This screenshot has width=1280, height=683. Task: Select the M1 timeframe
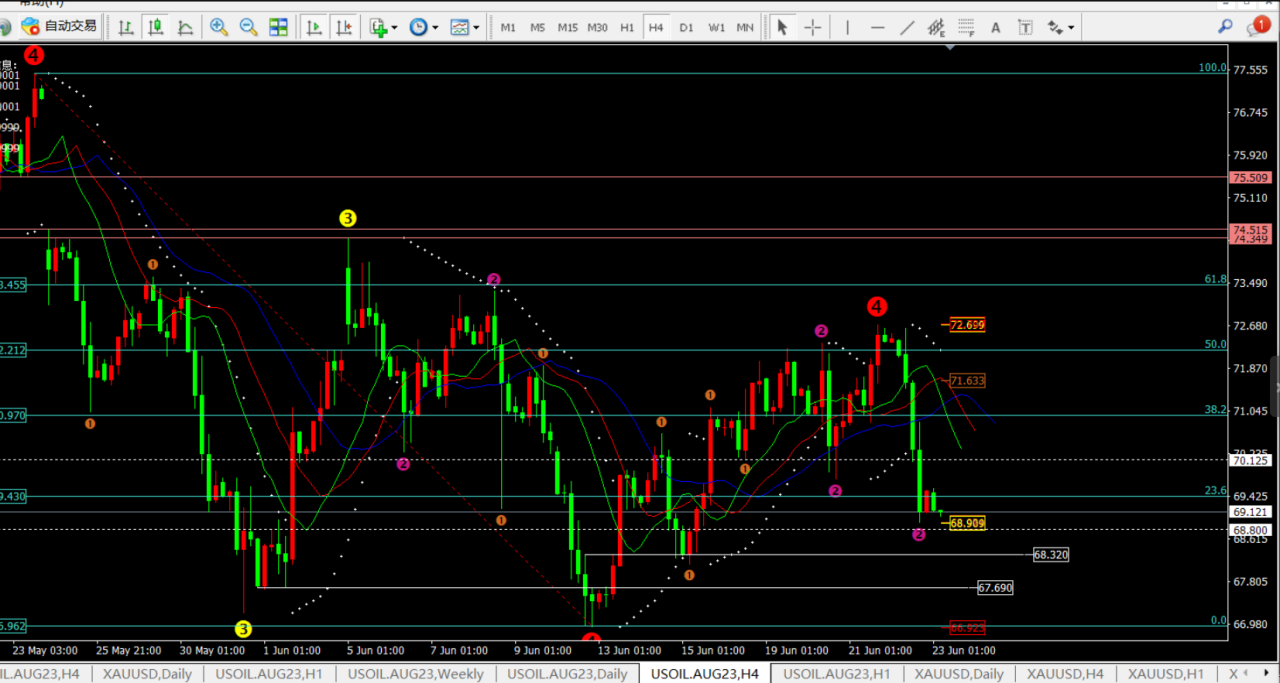pyautogui.click(x=508, y=27)
